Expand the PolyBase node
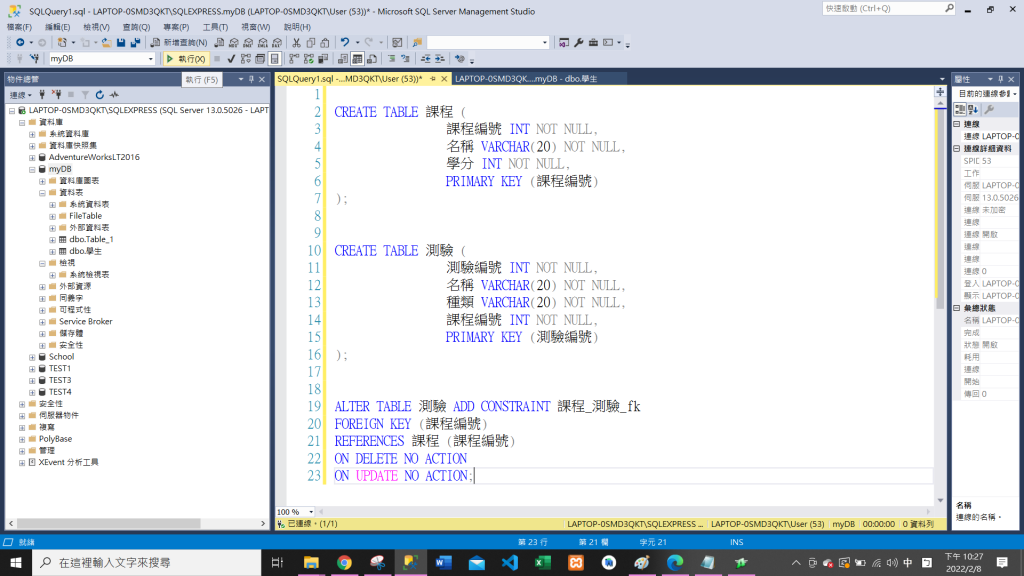 [22, 440]
